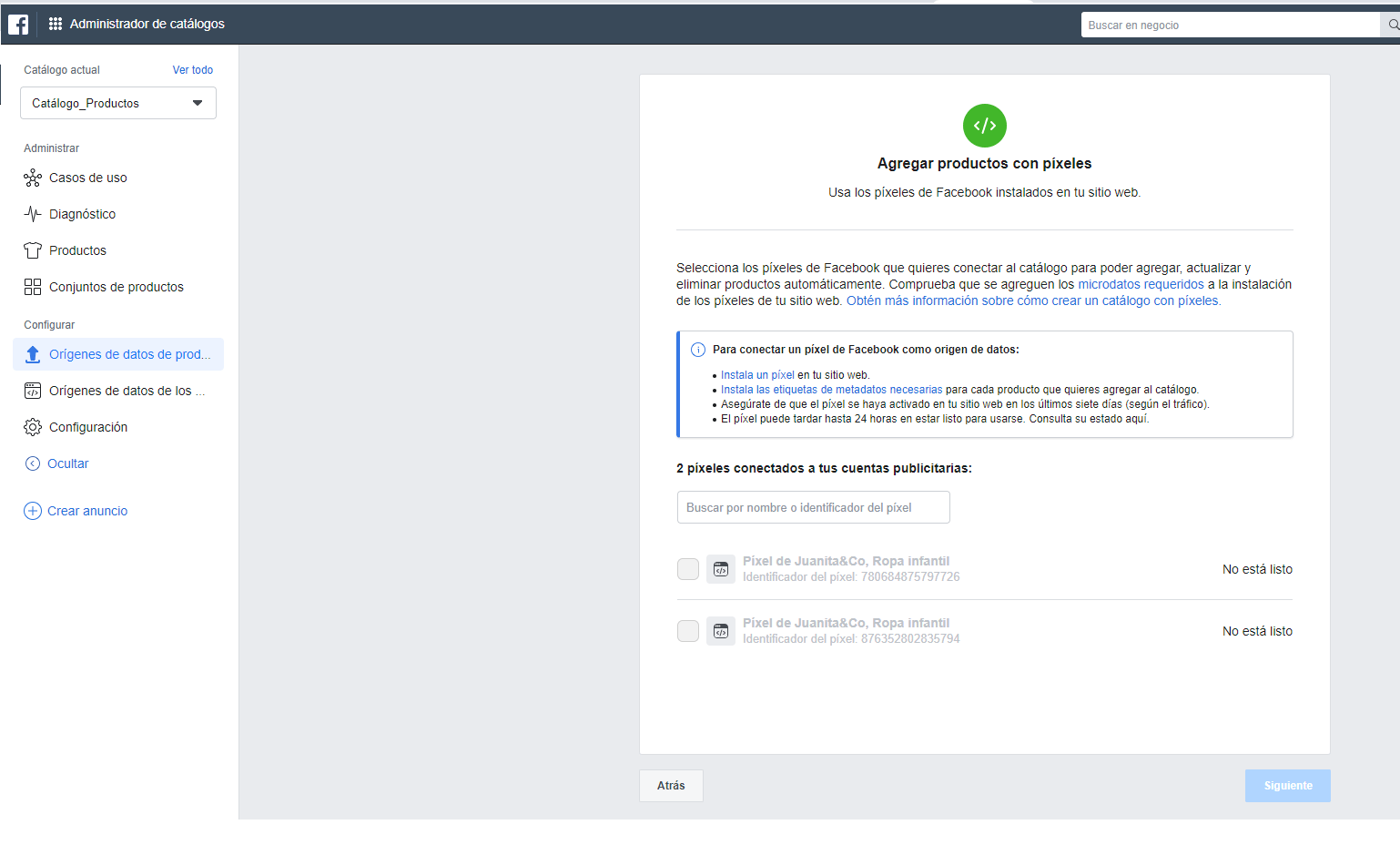This screenshot has width=1400, height=845.
Task: Open the microdatos requeridos link
Action: click(1141, 284)
